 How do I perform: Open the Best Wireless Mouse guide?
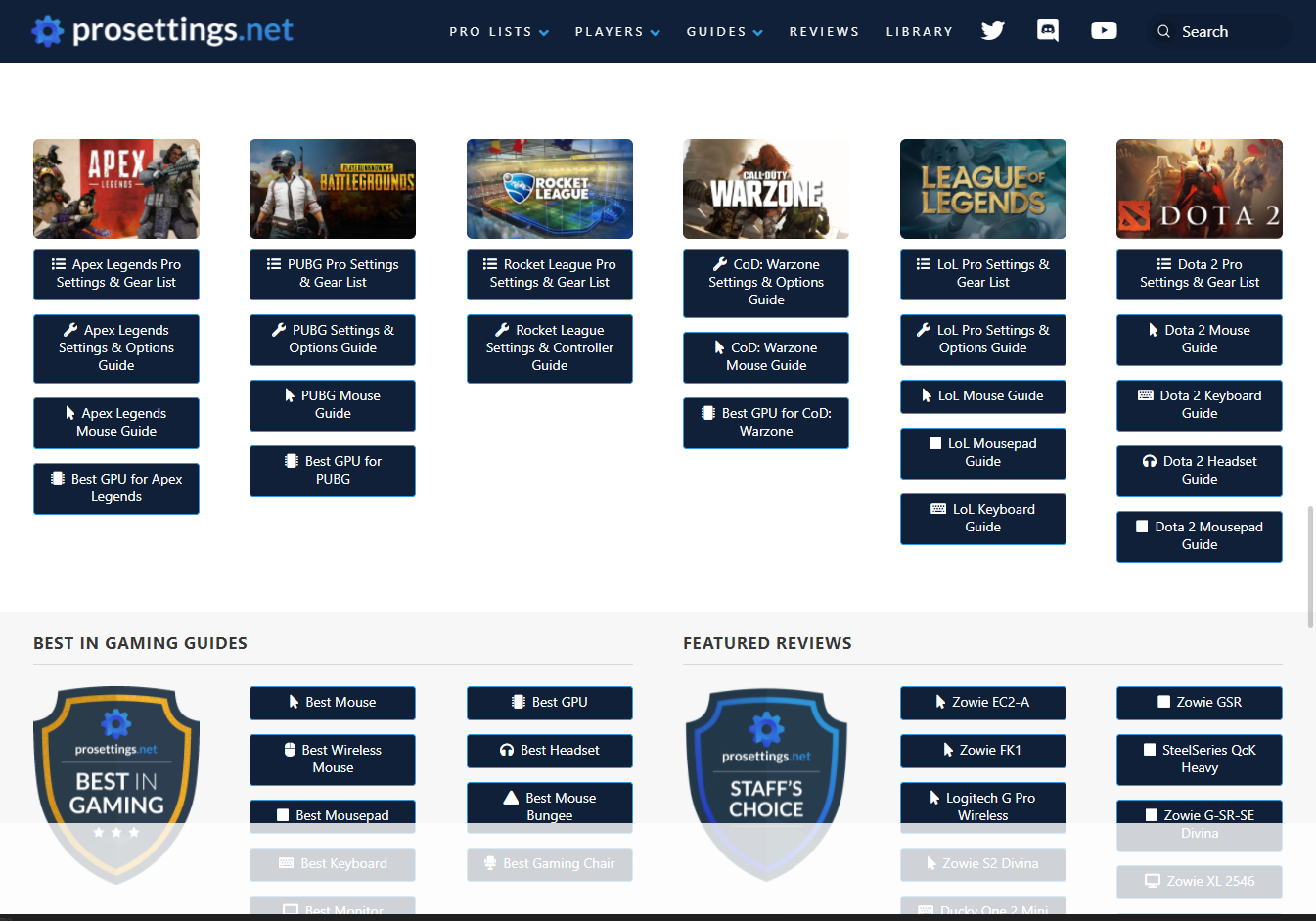point(333,760)
